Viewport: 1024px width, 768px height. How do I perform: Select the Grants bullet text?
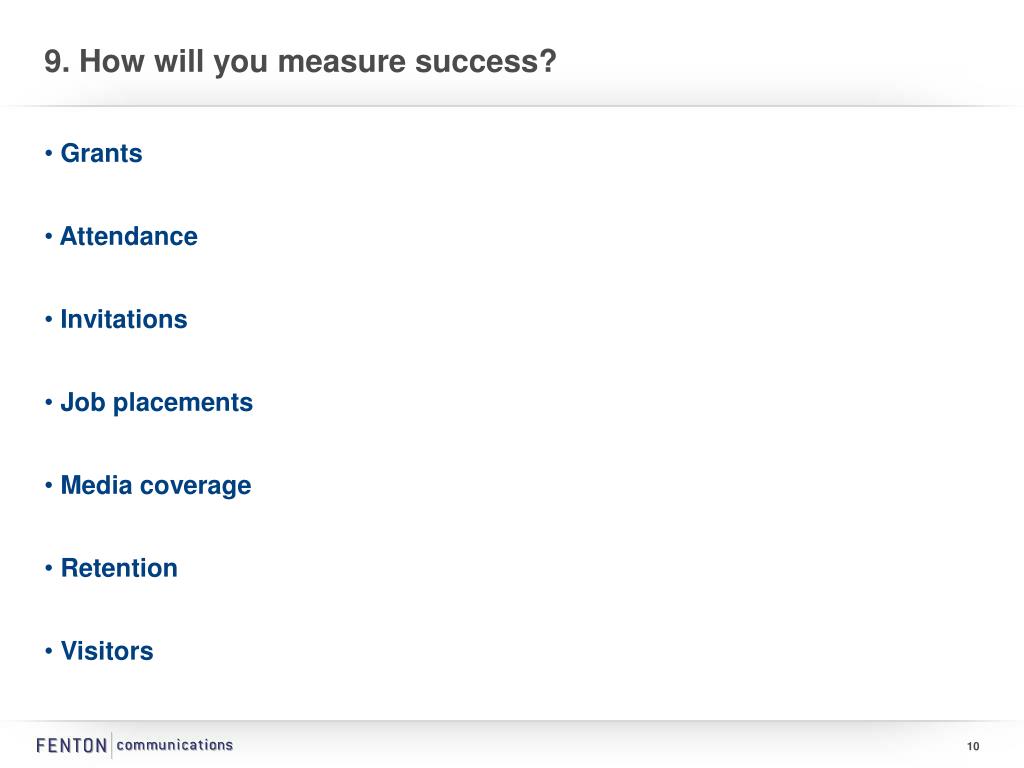[101, 153]
